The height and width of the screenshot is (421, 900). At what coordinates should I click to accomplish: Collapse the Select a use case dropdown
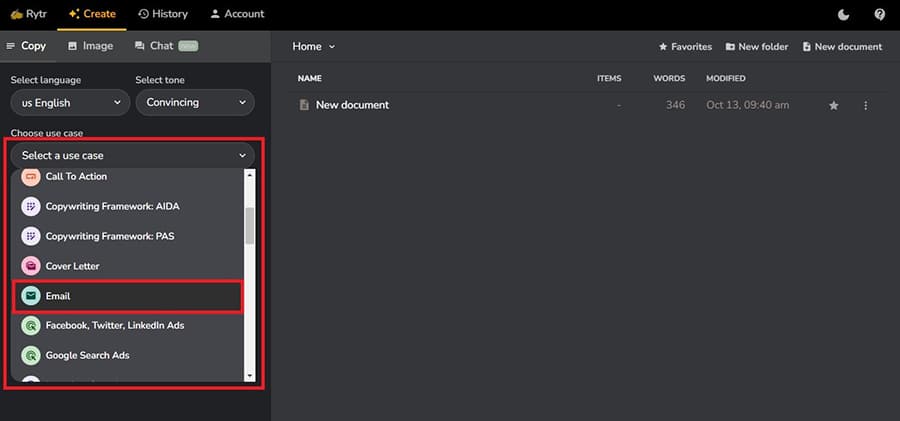click(x=133, y=155)
